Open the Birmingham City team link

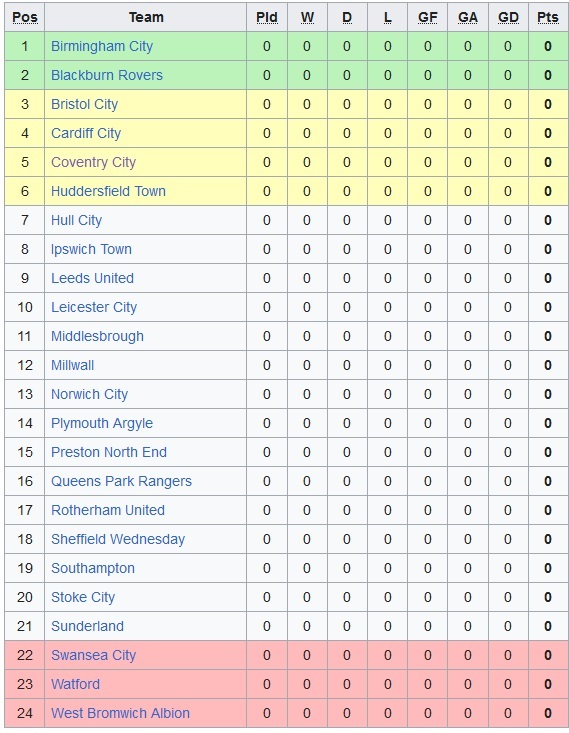(x=102, y=46)
